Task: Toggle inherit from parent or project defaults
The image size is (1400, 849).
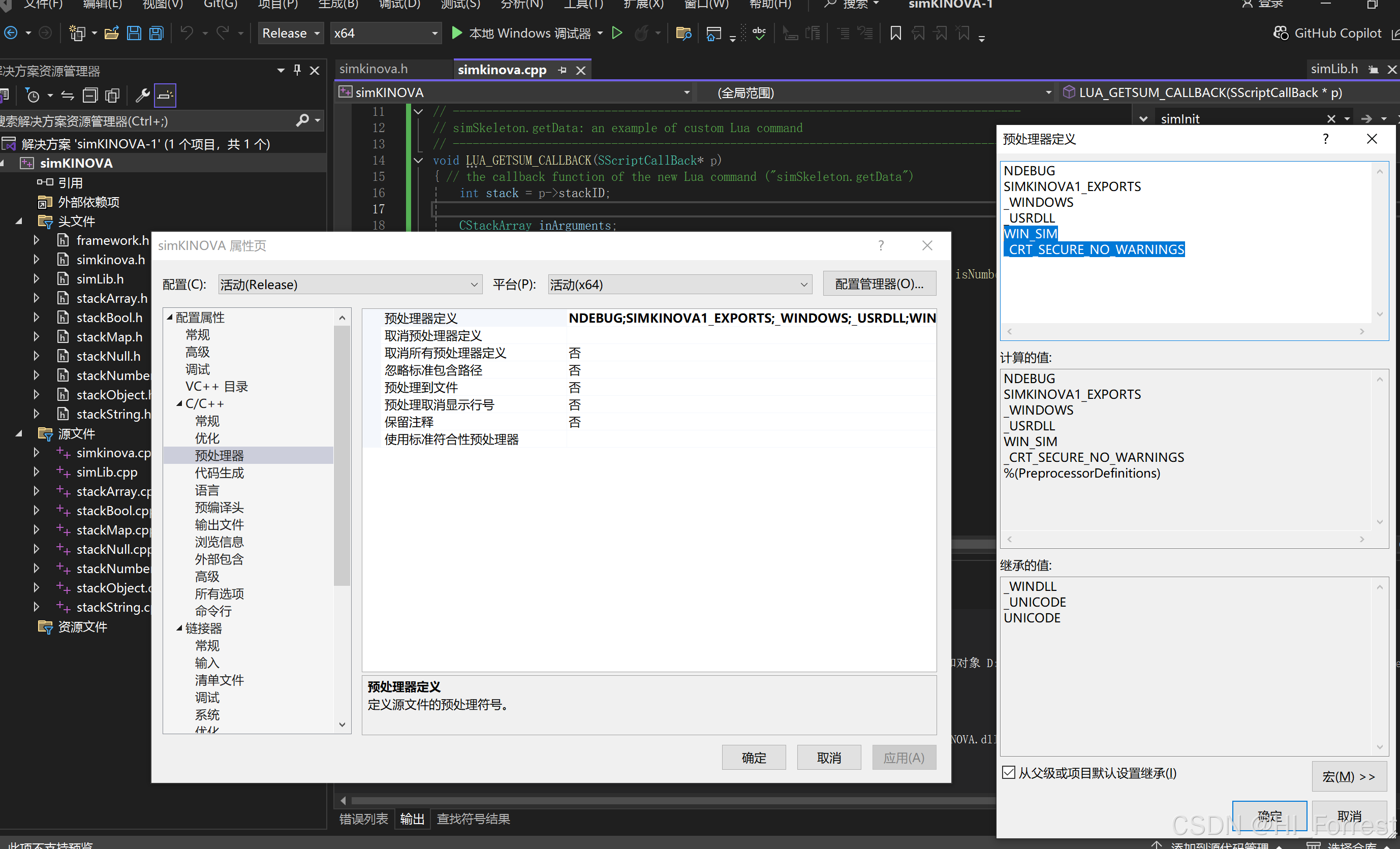Action: click(1009, 772)
